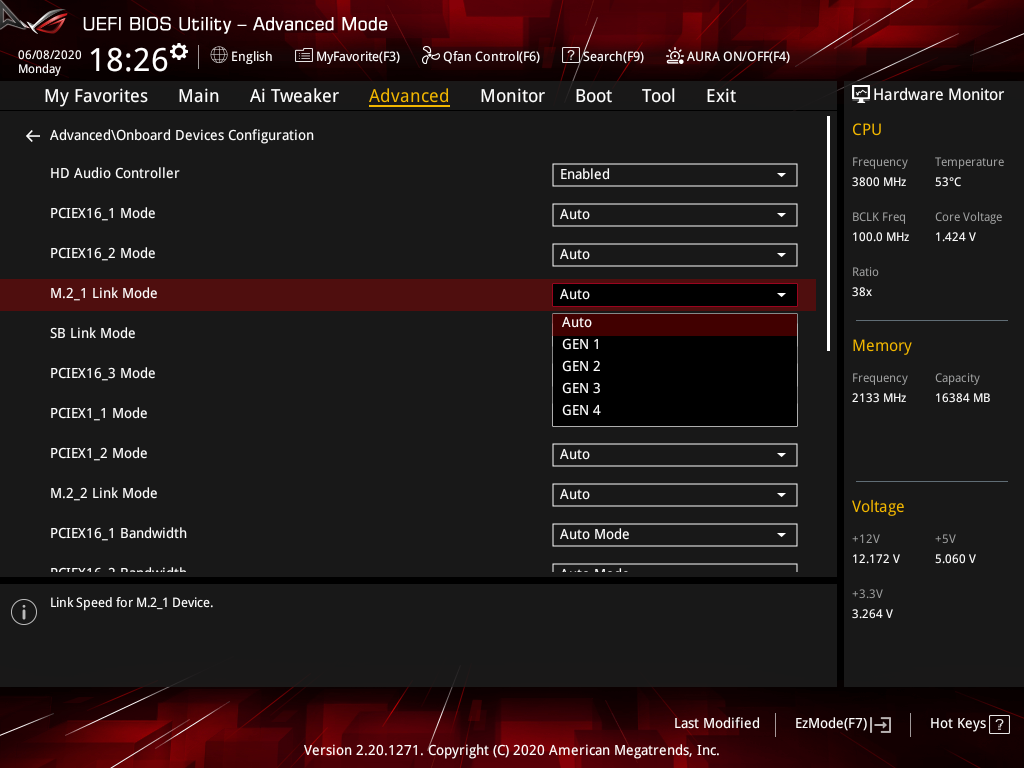Select the Advanced tab
1024x768 pixels.
(x=409, y=96)
